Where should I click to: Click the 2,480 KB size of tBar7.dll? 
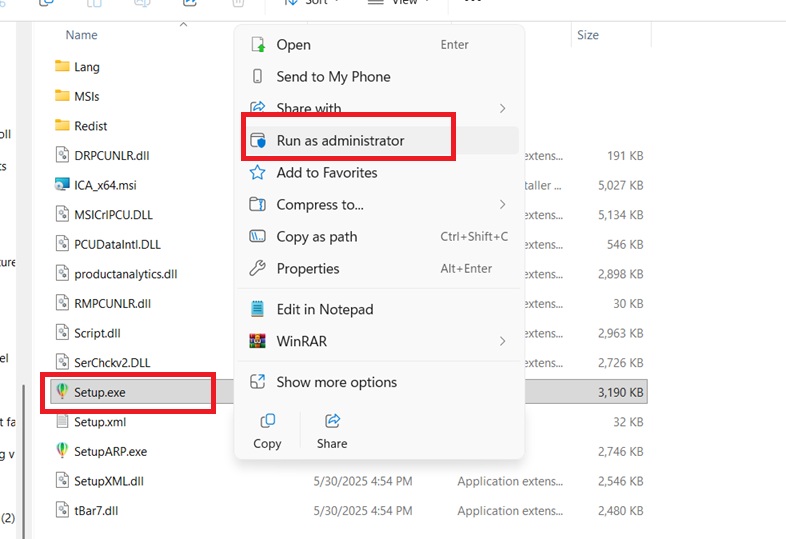[x=621, y=510]
